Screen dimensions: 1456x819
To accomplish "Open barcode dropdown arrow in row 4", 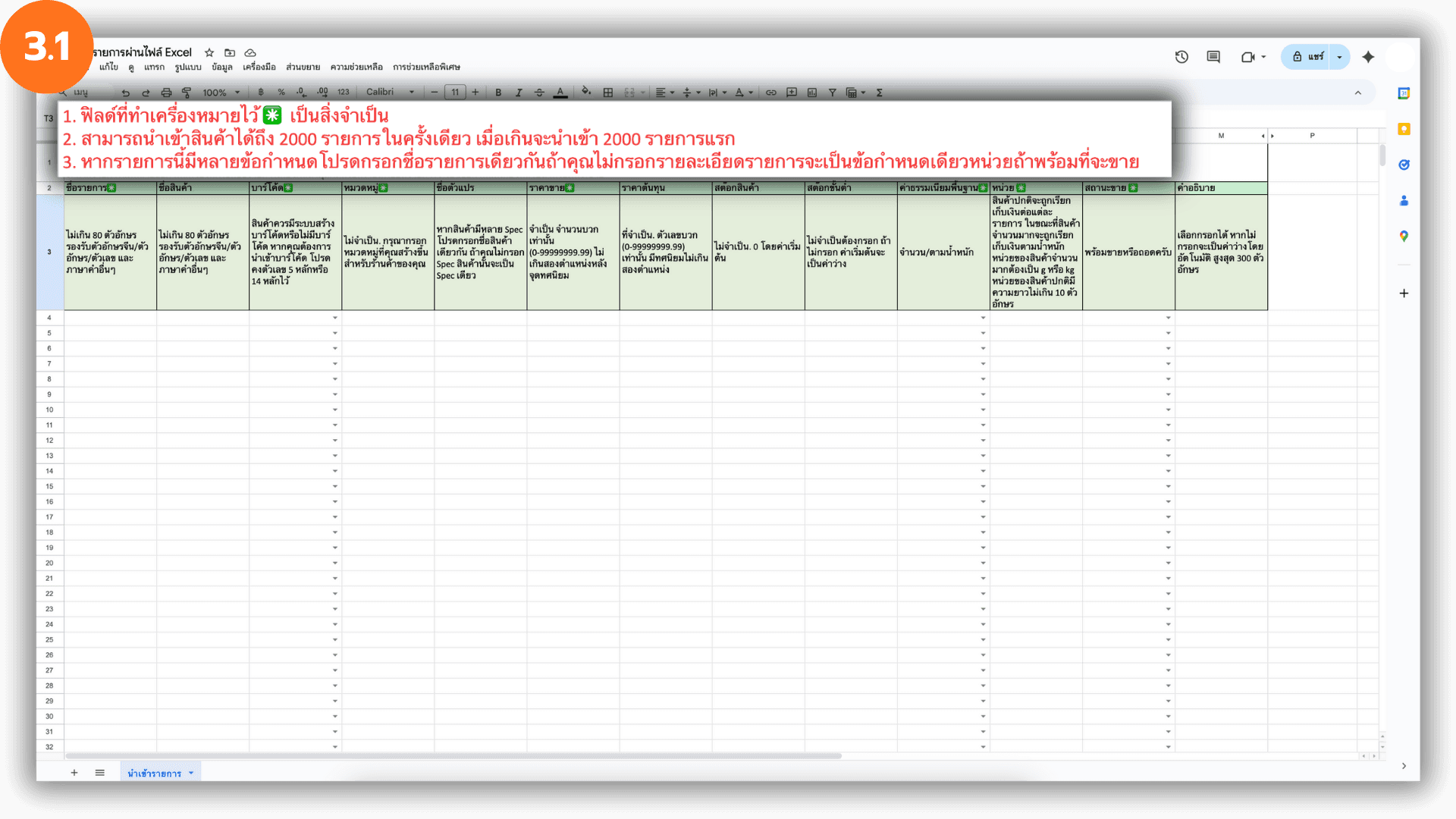I will tap(334, 318).
